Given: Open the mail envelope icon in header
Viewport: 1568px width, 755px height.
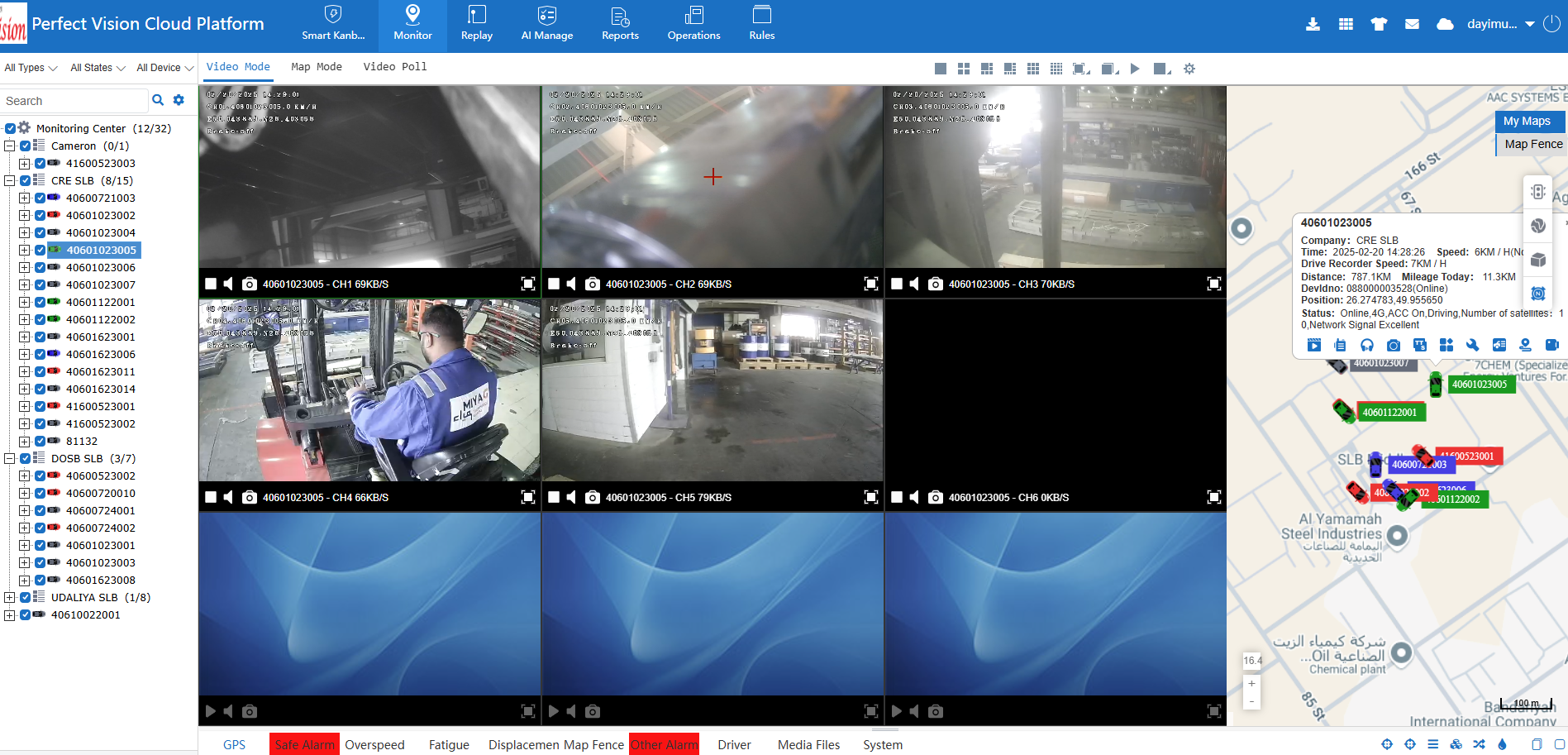Looking at the screenshot, I should pos(1412,24).
